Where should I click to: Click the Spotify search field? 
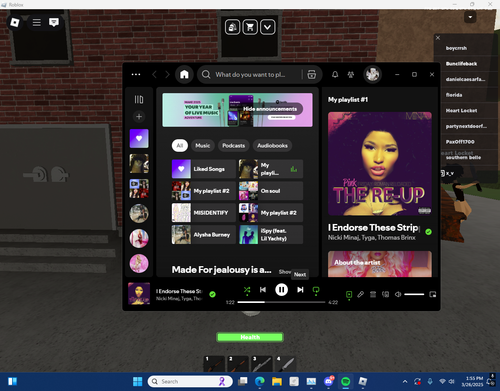coord(250,74)
